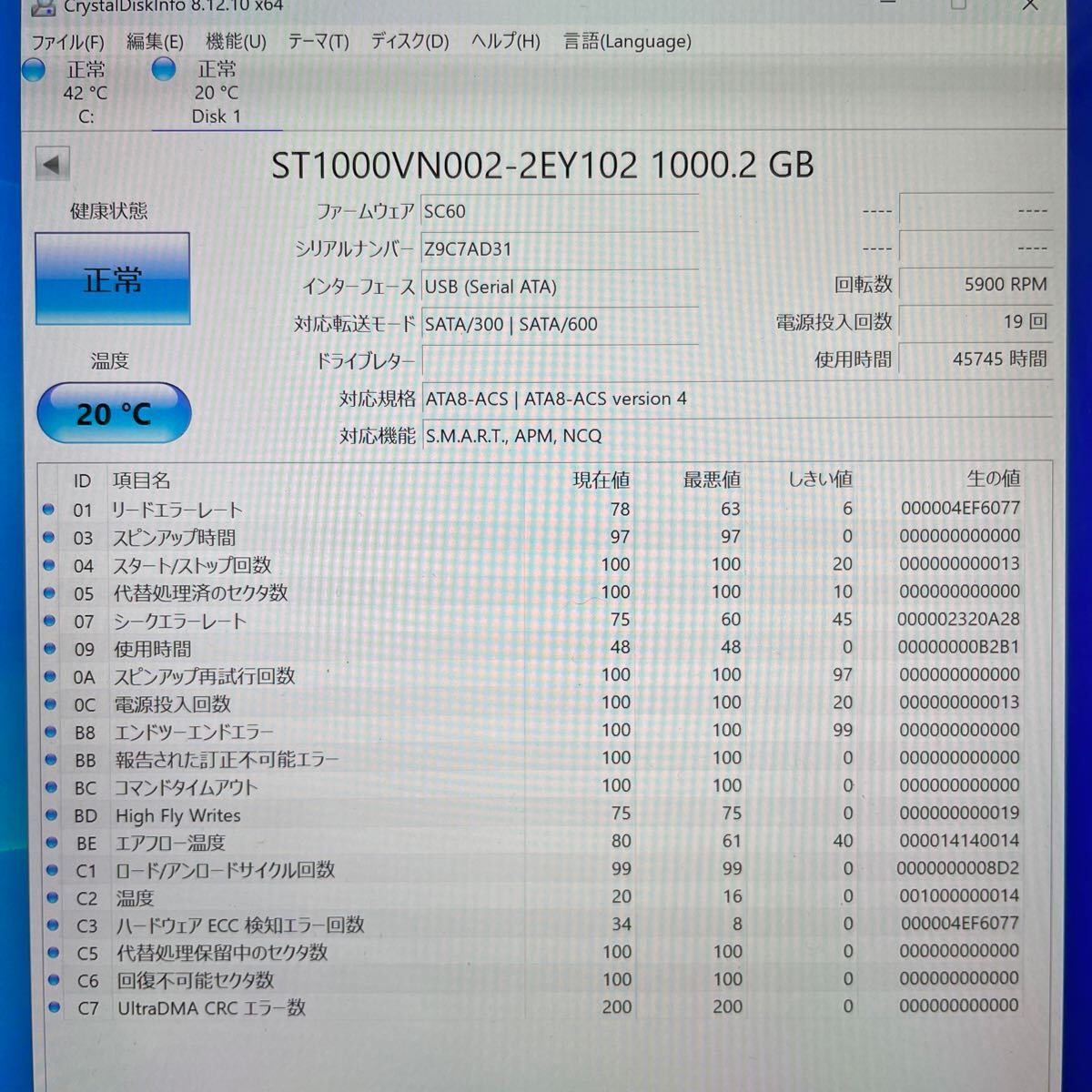Click status dot for 0C 電源投入回数
Viewport: 1092px width, 1092px height.
click(50, 704)
